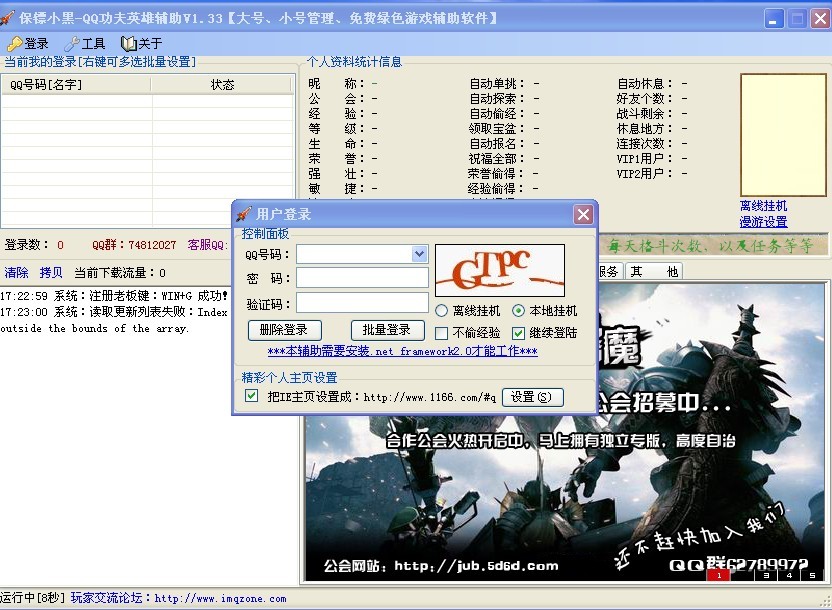This screenshot has height=610, width=832.
Task: Click the 离线挂机 link under avatar box
Action: pos(764,206)
